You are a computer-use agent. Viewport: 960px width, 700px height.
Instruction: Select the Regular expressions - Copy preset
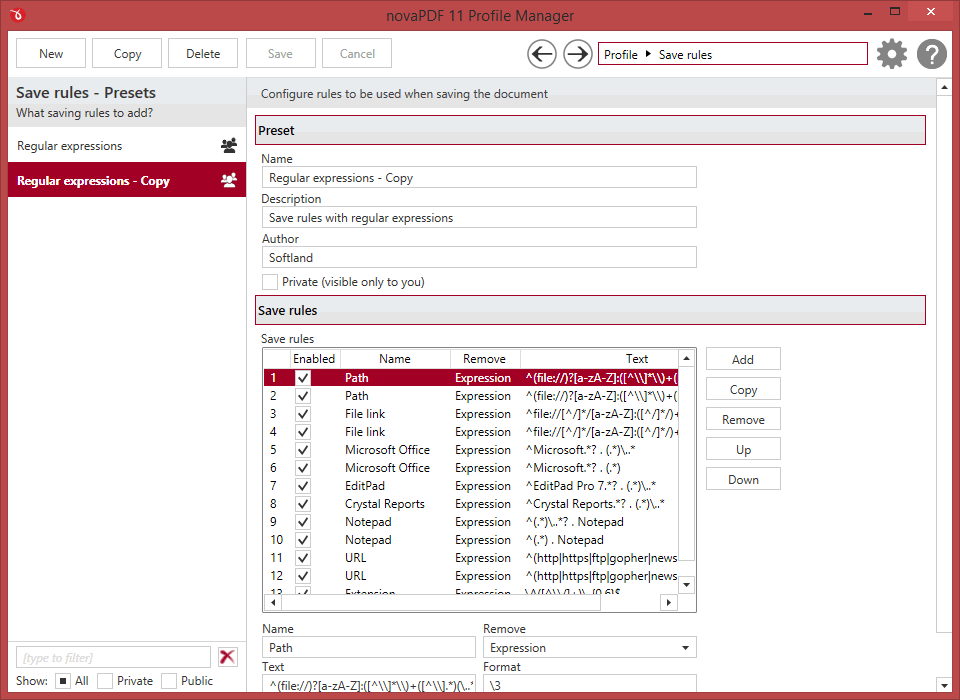tap(127, 181)
